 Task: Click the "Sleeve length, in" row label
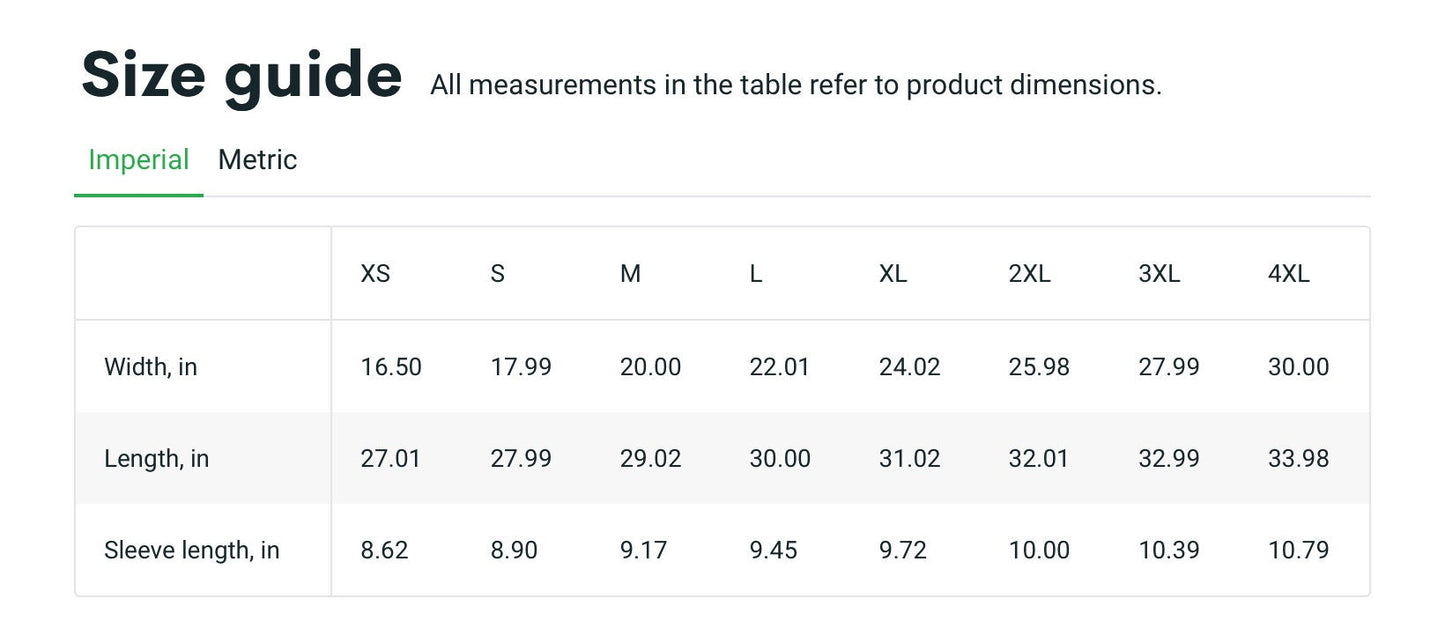(191, 550)
